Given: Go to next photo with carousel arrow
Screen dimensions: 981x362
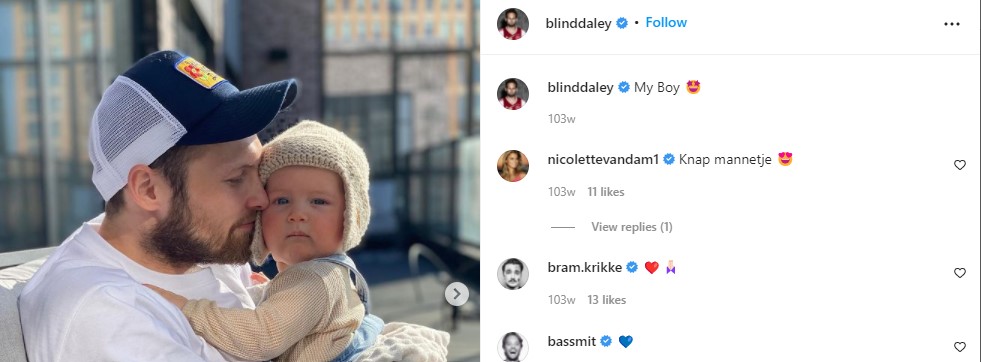Looking at the screenshot, I should 457,293.
